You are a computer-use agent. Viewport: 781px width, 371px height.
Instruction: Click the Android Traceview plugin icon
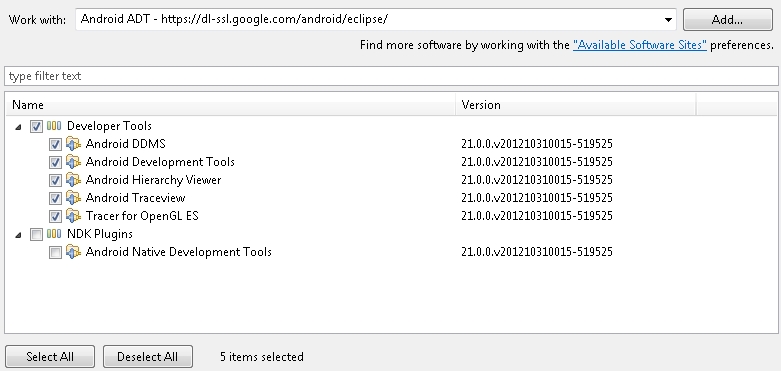click(x=73, y=198)
